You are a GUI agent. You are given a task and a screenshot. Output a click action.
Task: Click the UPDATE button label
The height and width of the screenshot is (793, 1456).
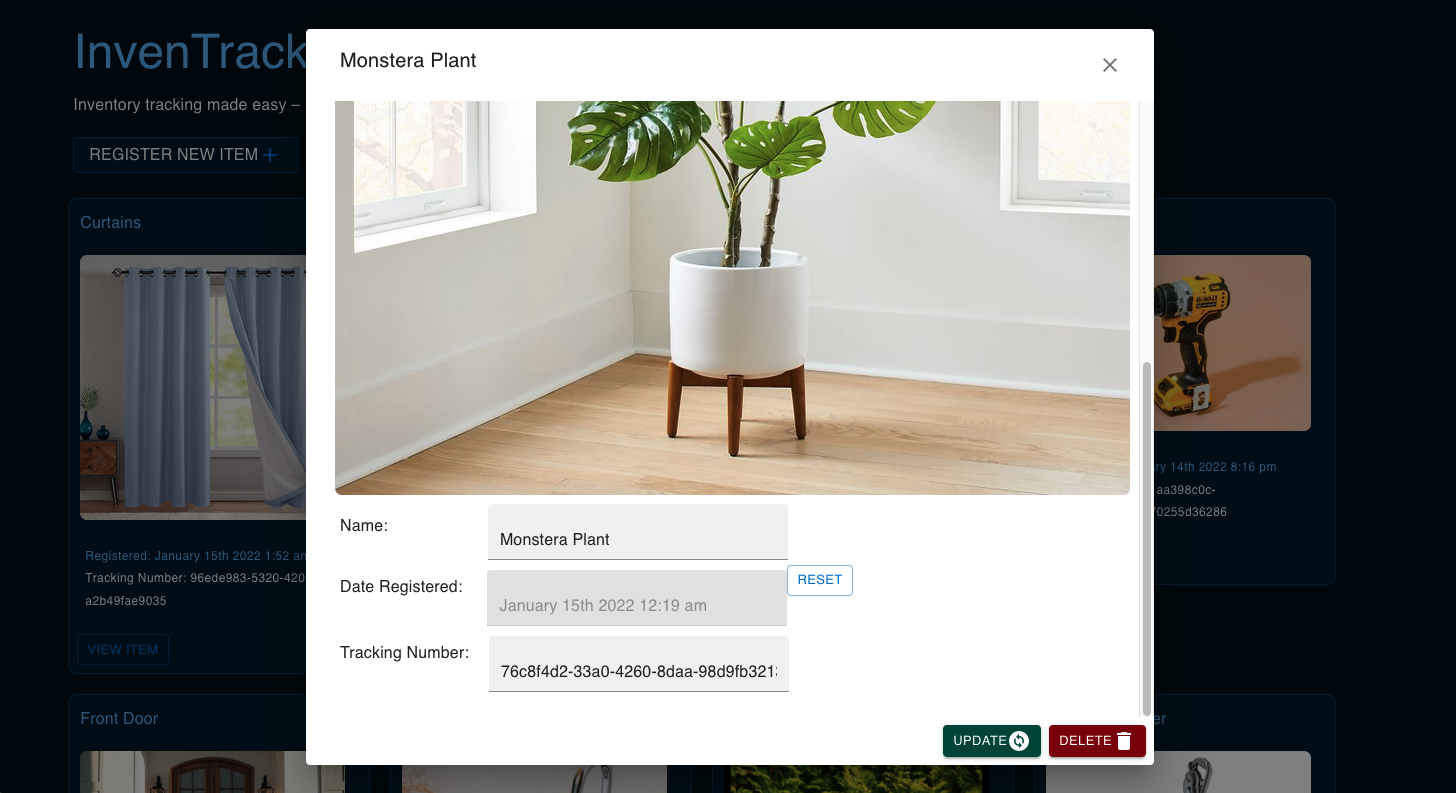pos(980,741)
